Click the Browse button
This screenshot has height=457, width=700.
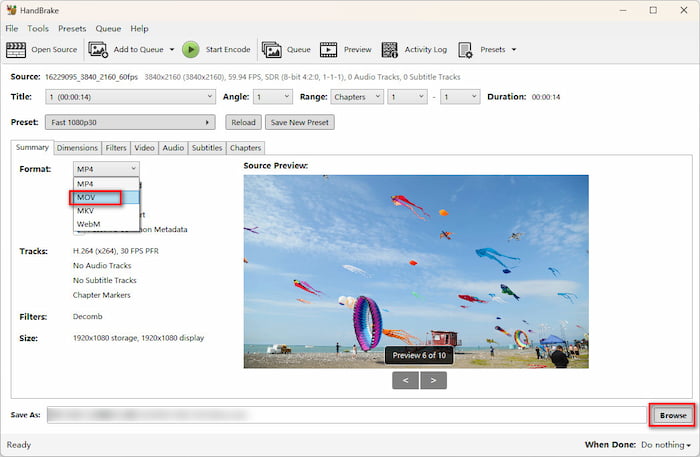click(673, 415)
